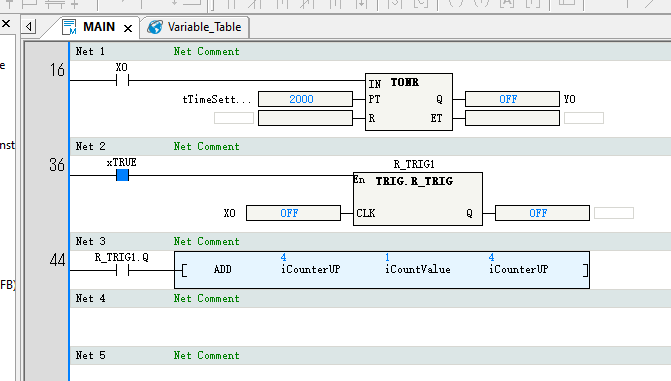Click the Net 1 header label
Viewport: 671px width, 381px height.
click(90, 51)
